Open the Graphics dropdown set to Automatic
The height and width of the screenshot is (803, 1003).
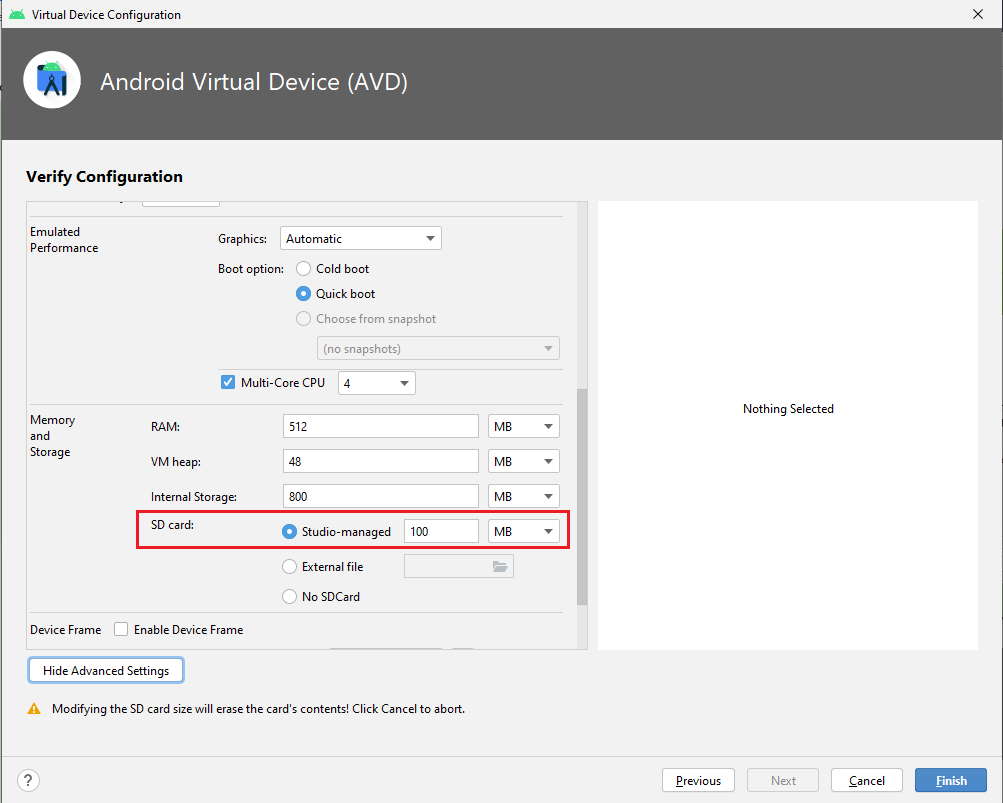tap(361, 239)
